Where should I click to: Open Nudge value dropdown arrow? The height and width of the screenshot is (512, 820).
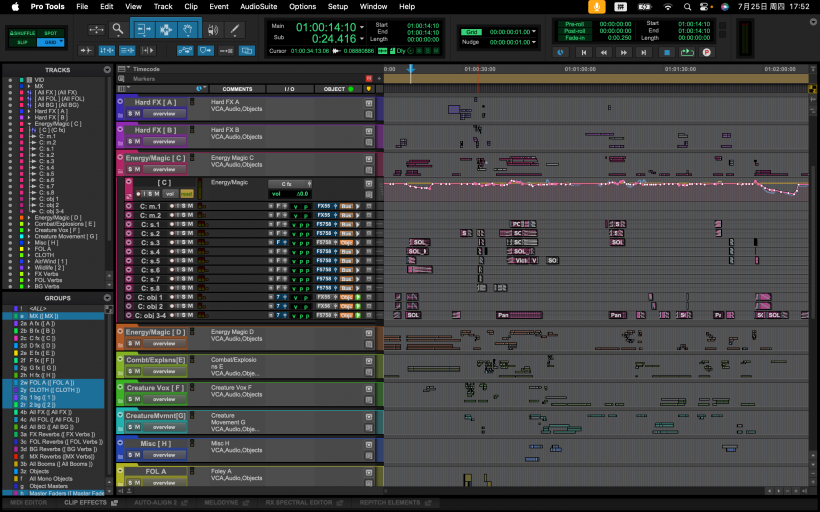[x=533, y=42]
